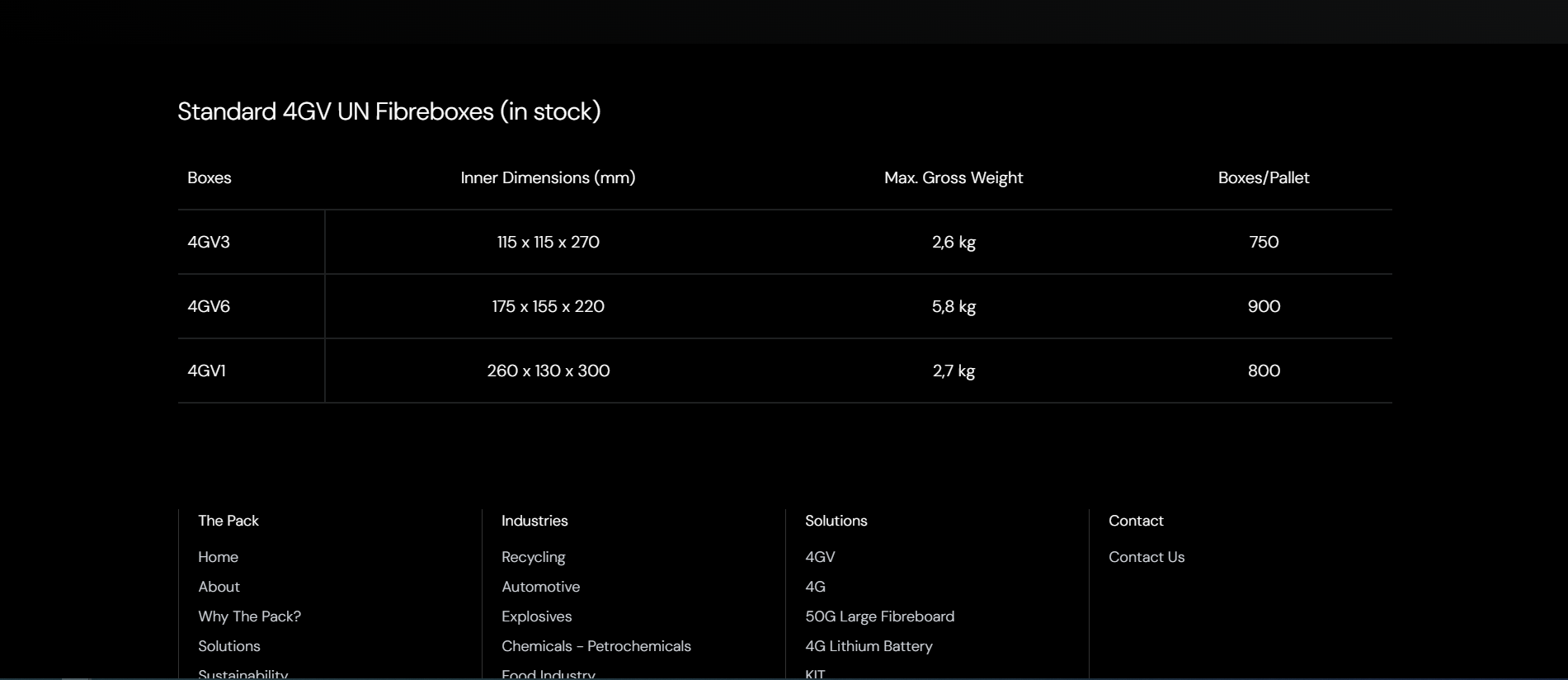Go to the About page link
1568x680 pixels.
219,587
